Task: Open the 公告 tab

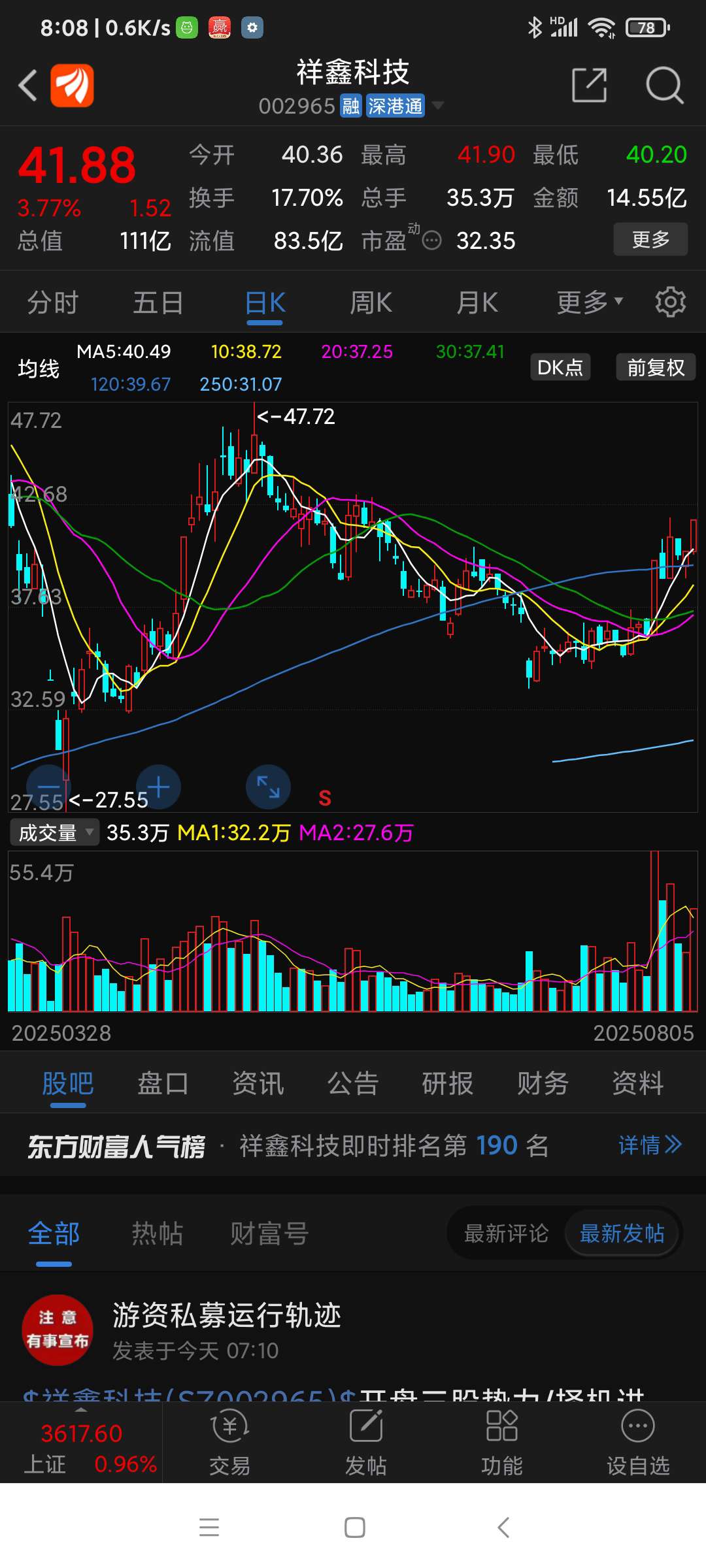Action: point(353,1083)
